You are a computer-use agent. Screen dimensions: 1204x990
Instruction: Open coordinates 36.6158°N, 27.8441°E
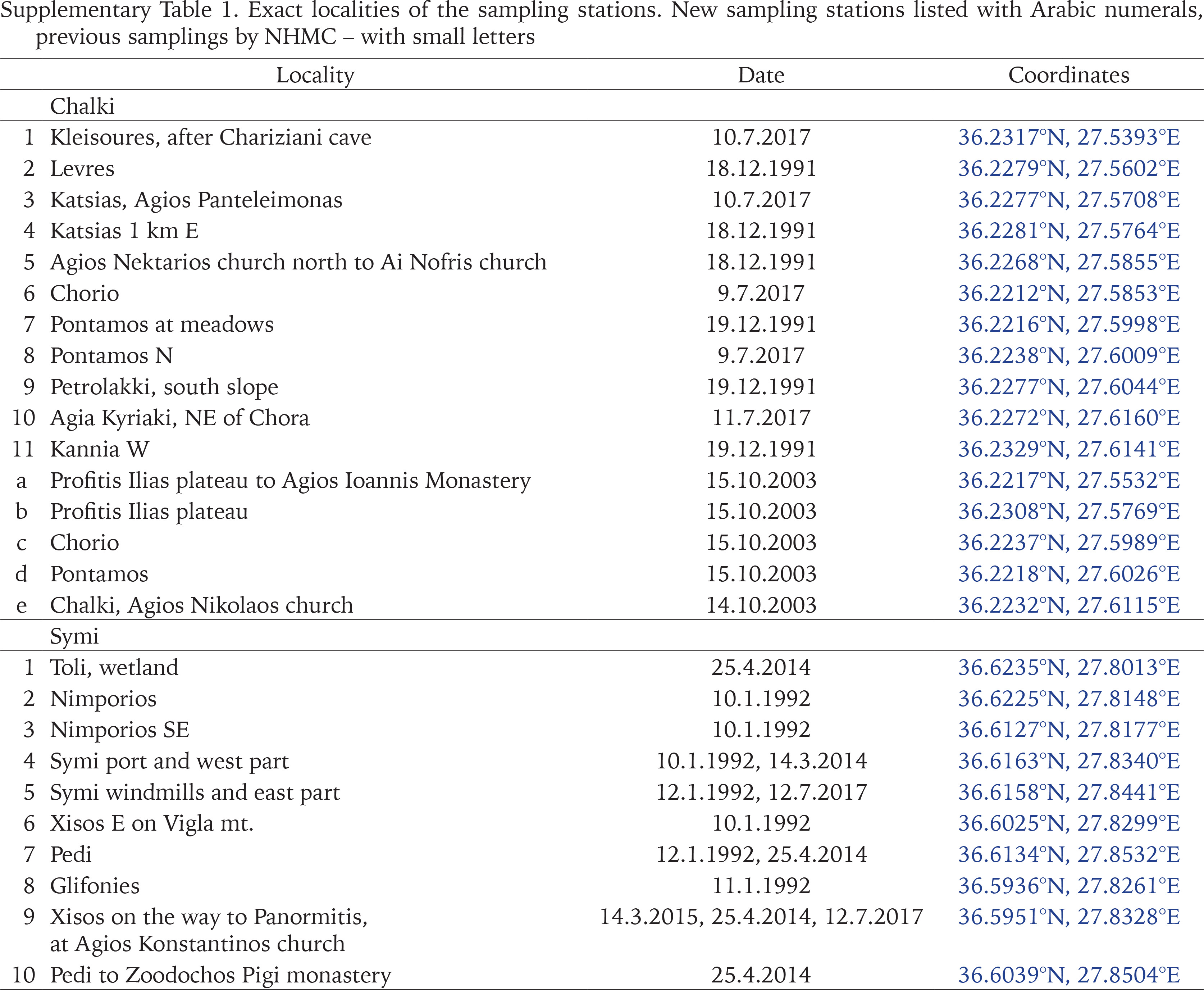point(1069,793)
